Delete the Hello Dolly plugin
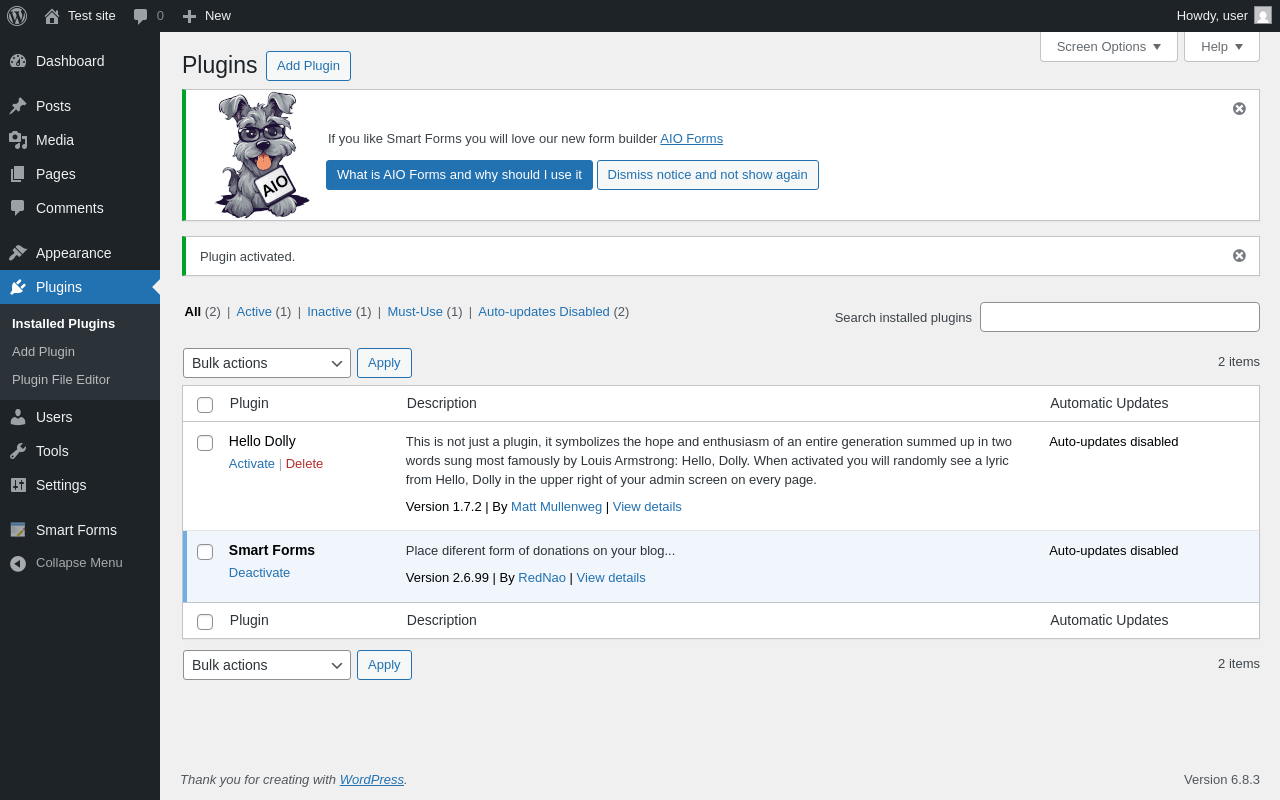The width and height of the screenshot is (1280, 800). click(305, 464)
